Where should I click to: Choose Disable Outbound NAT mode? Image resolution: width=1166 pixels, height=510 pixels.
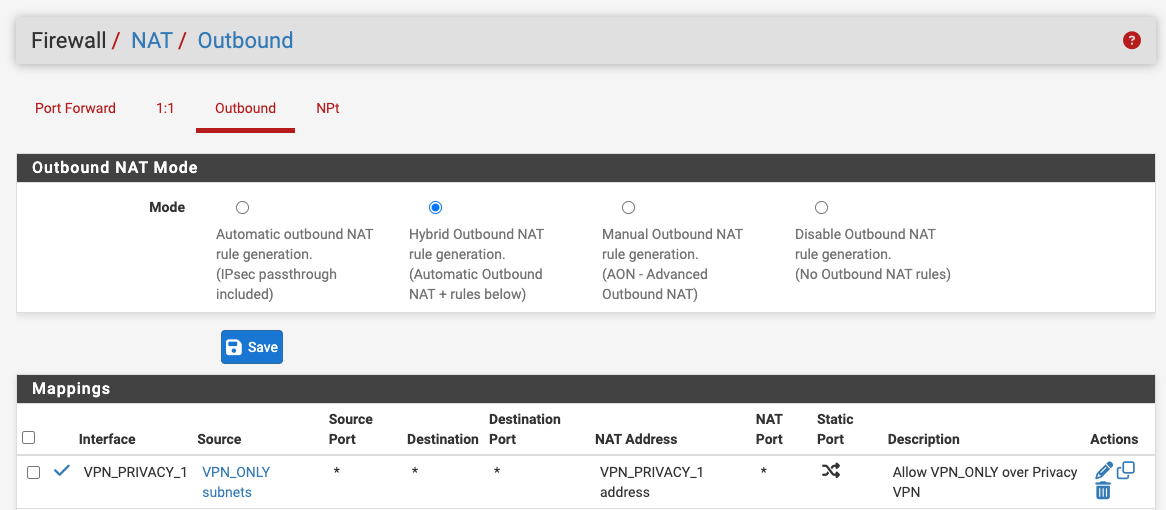coord(822,207)
